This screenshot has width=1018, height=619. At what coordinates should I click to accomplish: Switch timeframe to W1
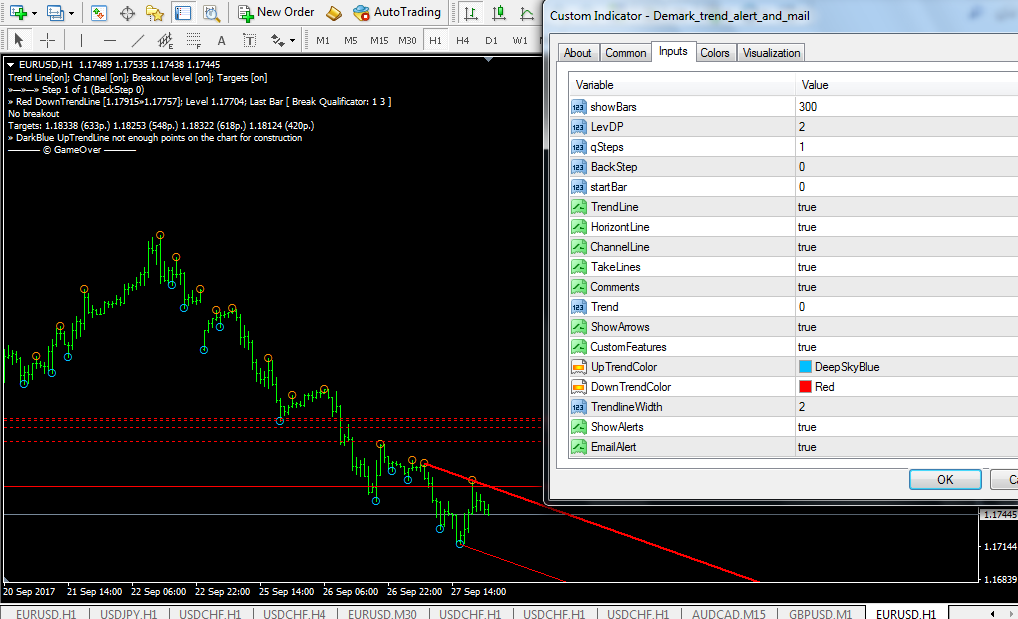pos(520,40)
